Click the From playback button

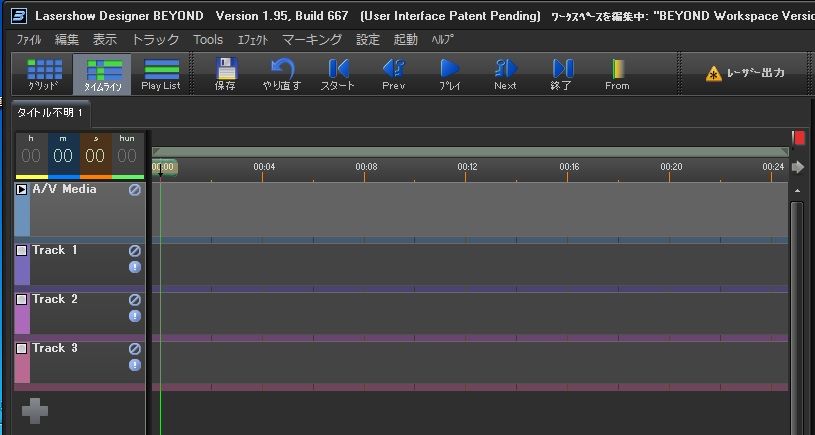point(617,74)
